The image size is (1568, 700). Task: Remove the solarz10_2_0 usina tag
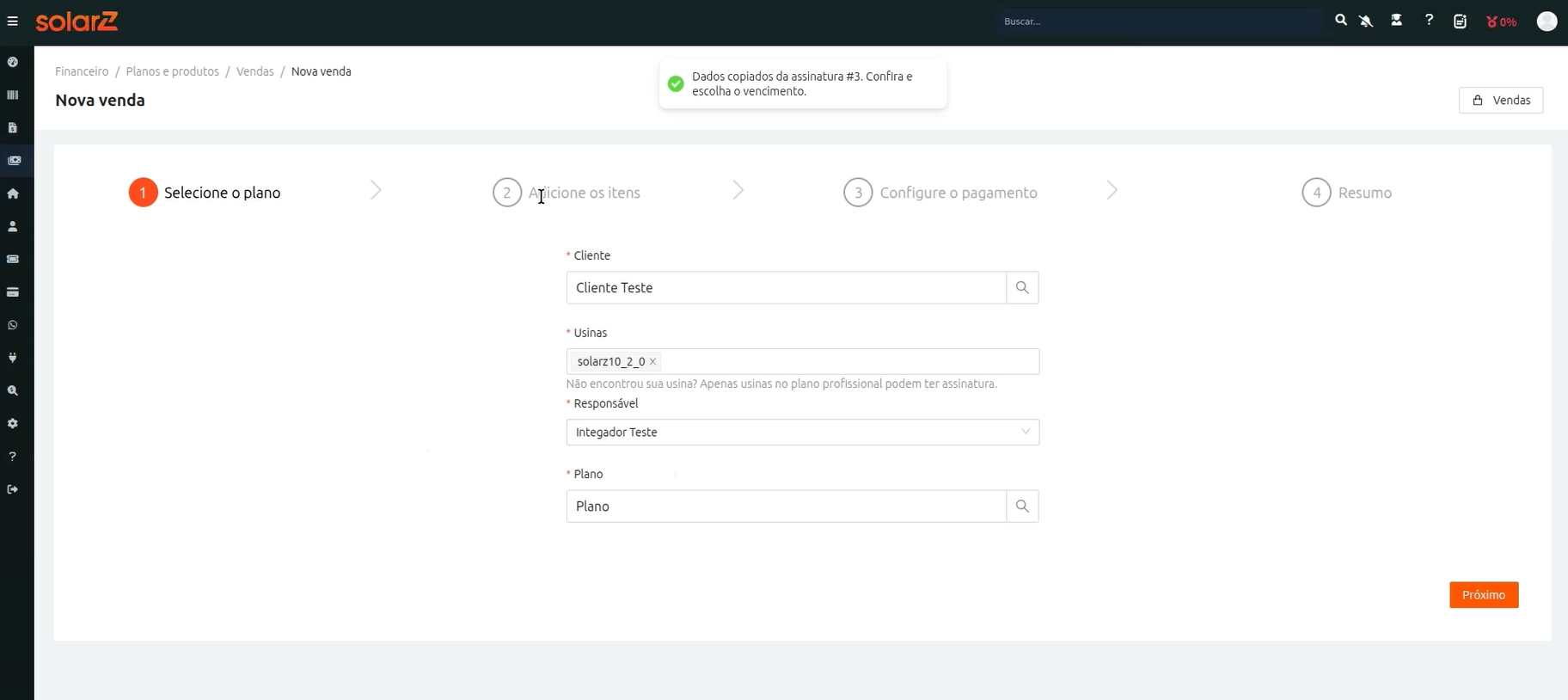pos(652,361)
